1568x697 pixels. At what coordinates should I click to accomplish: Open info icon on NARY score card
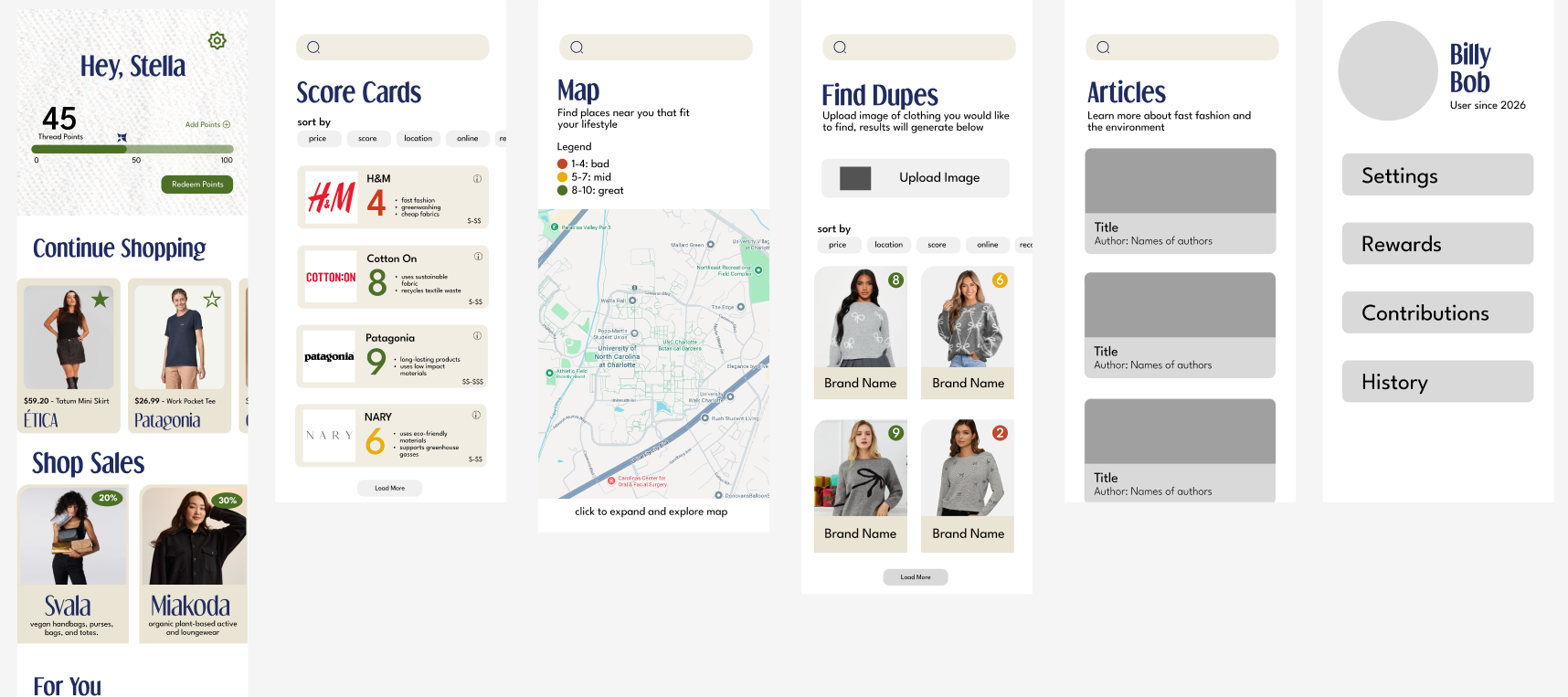coord(476,415)
